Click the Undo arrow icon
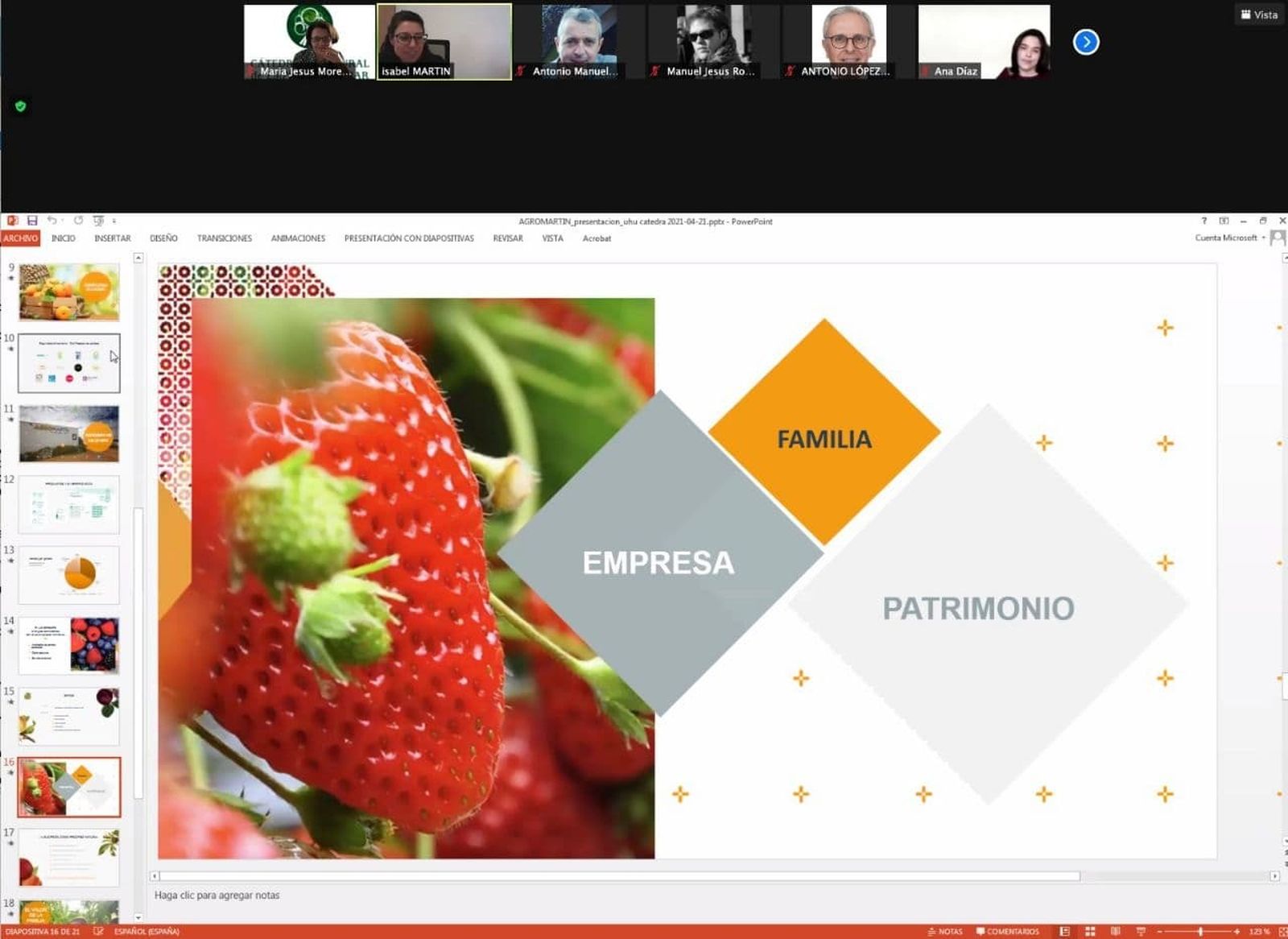 click(52, 221)
